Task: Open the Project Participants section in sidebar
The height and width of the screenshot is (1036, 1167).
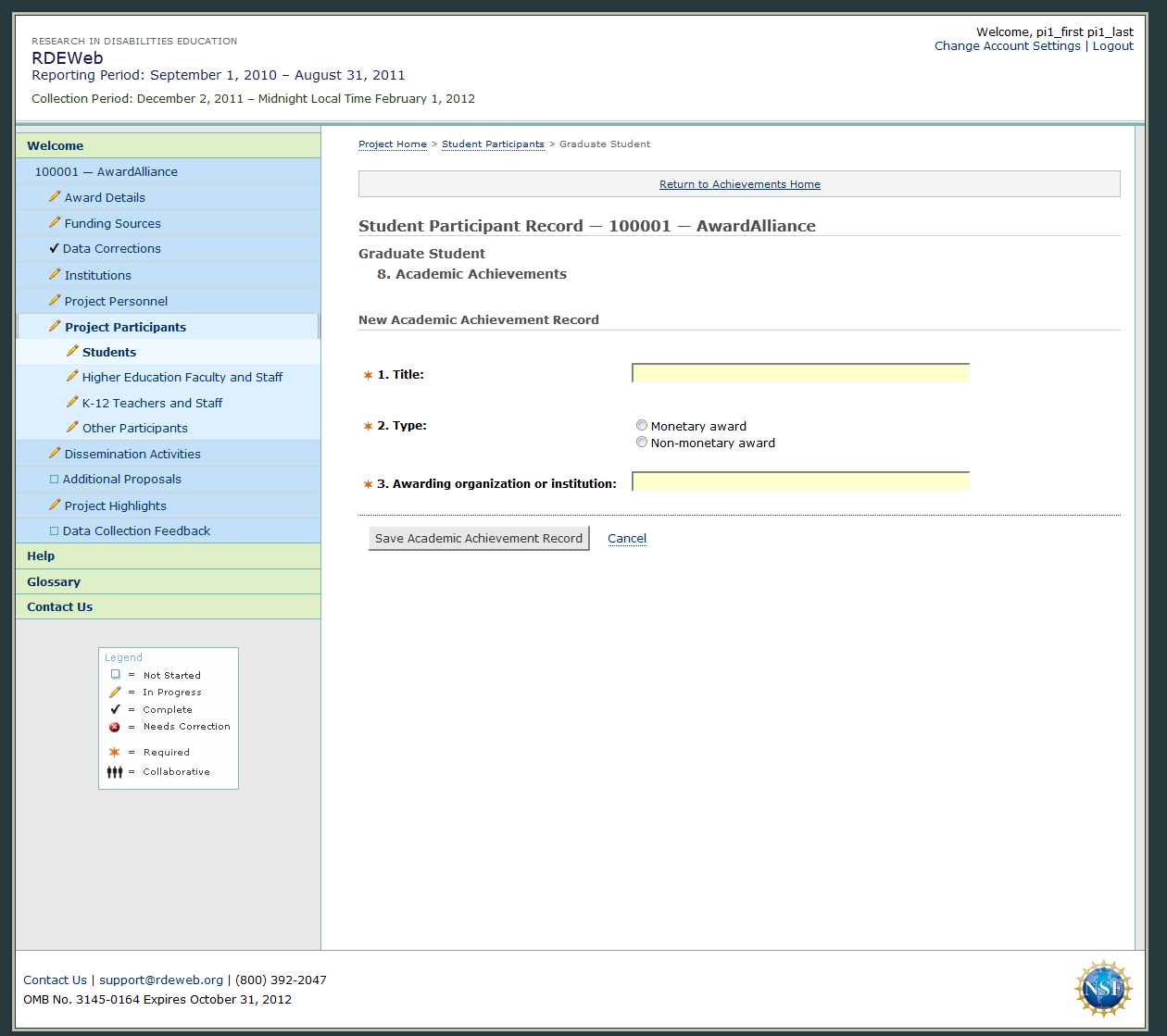Action: 125,327
